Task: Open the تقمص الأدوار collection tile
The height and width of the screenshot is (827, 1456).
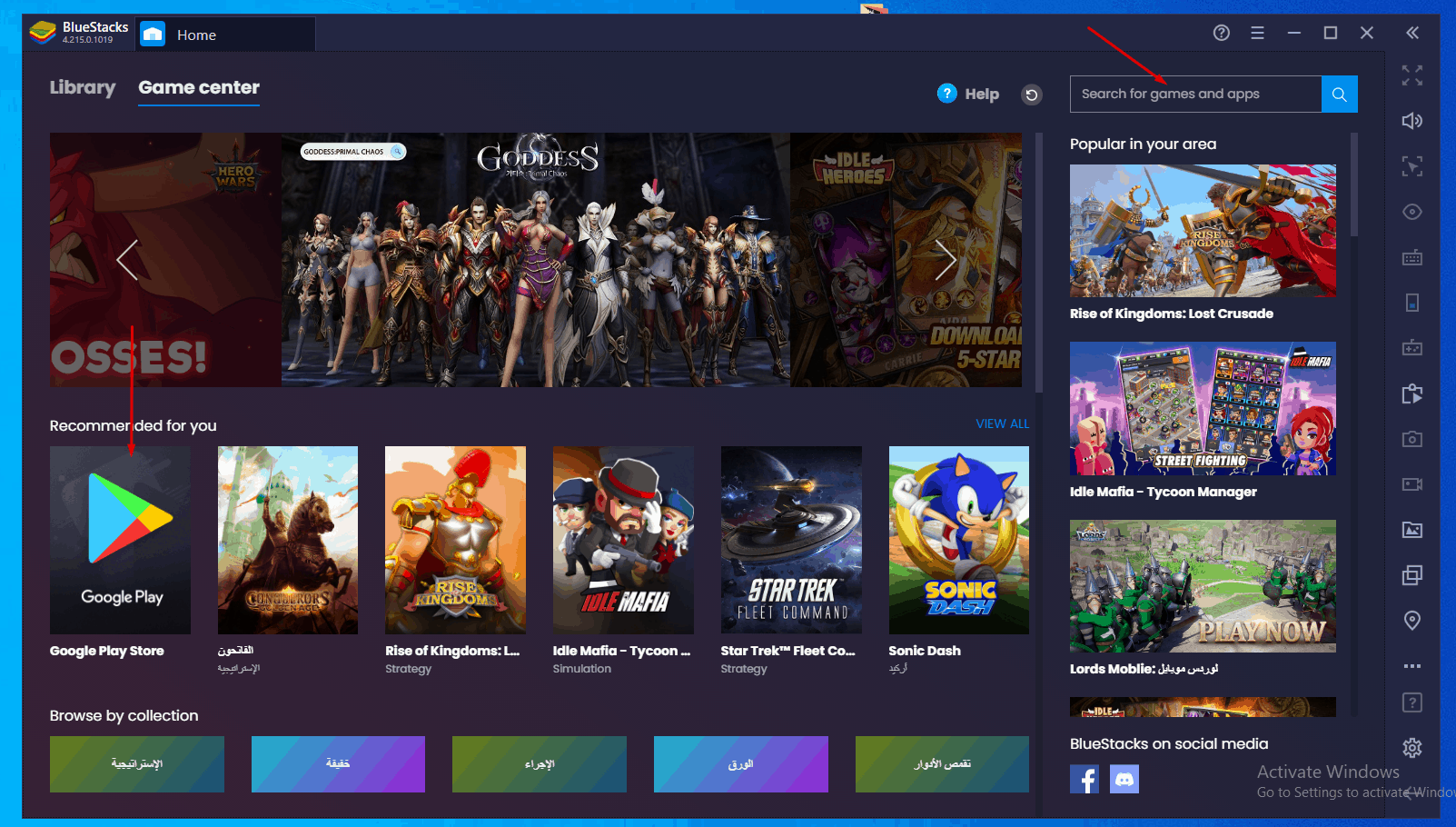Action: tap(942, 764)
